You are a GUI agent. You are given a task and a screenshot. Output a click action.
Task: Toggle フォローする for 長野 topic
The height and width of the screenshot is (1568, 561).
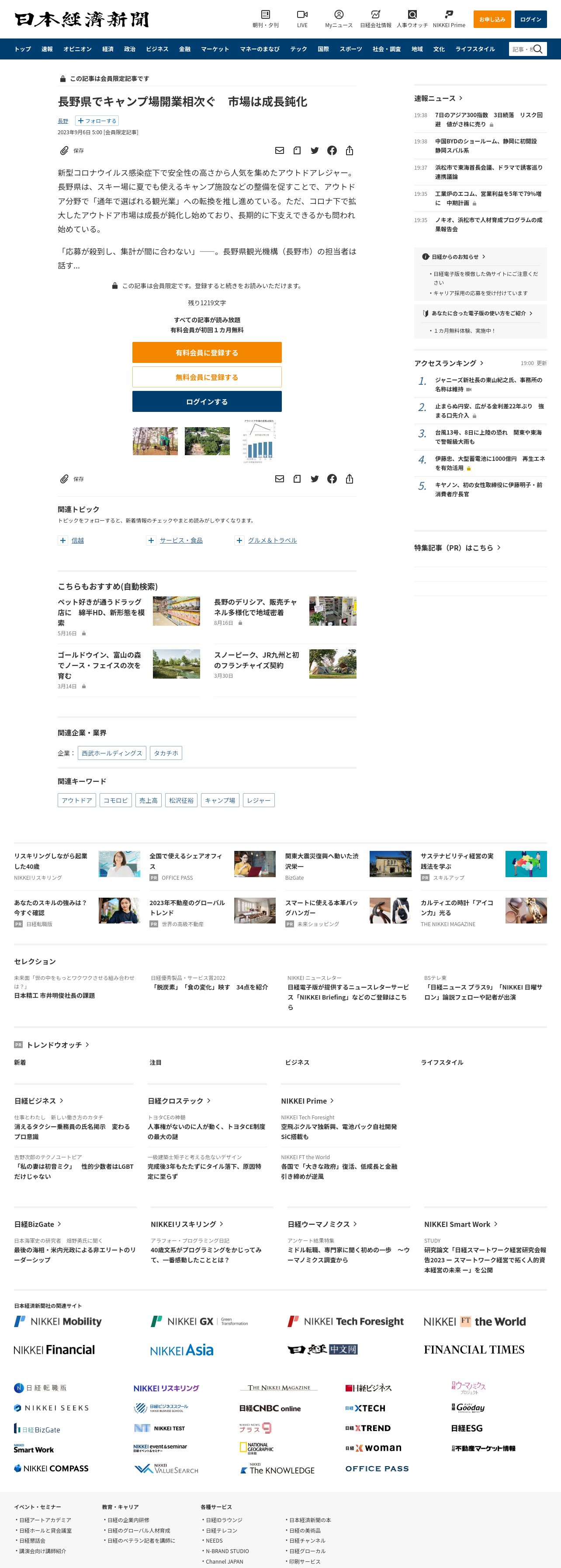(97, 121)
